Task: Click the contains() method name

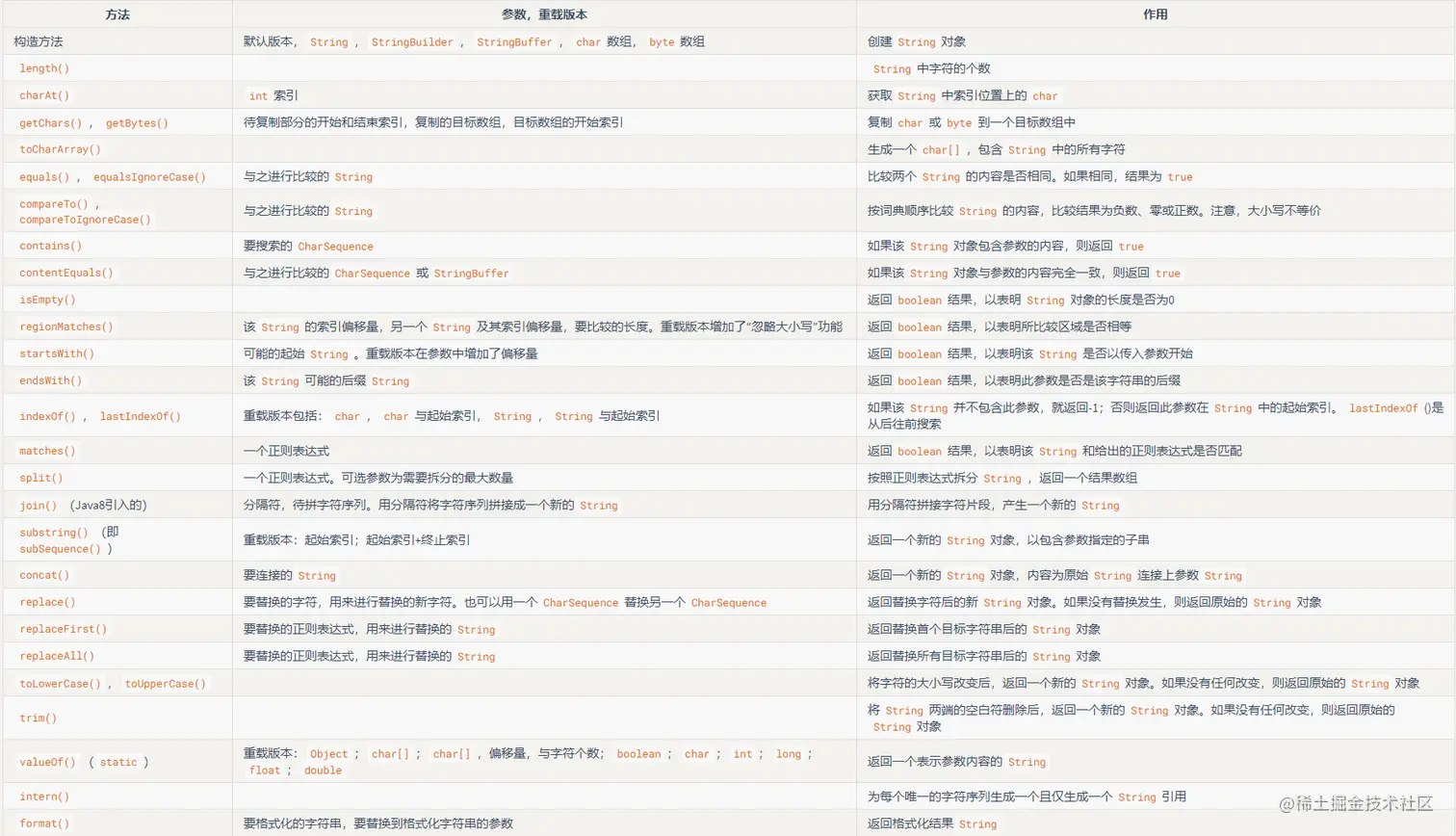Action: [x=51, y=246]
